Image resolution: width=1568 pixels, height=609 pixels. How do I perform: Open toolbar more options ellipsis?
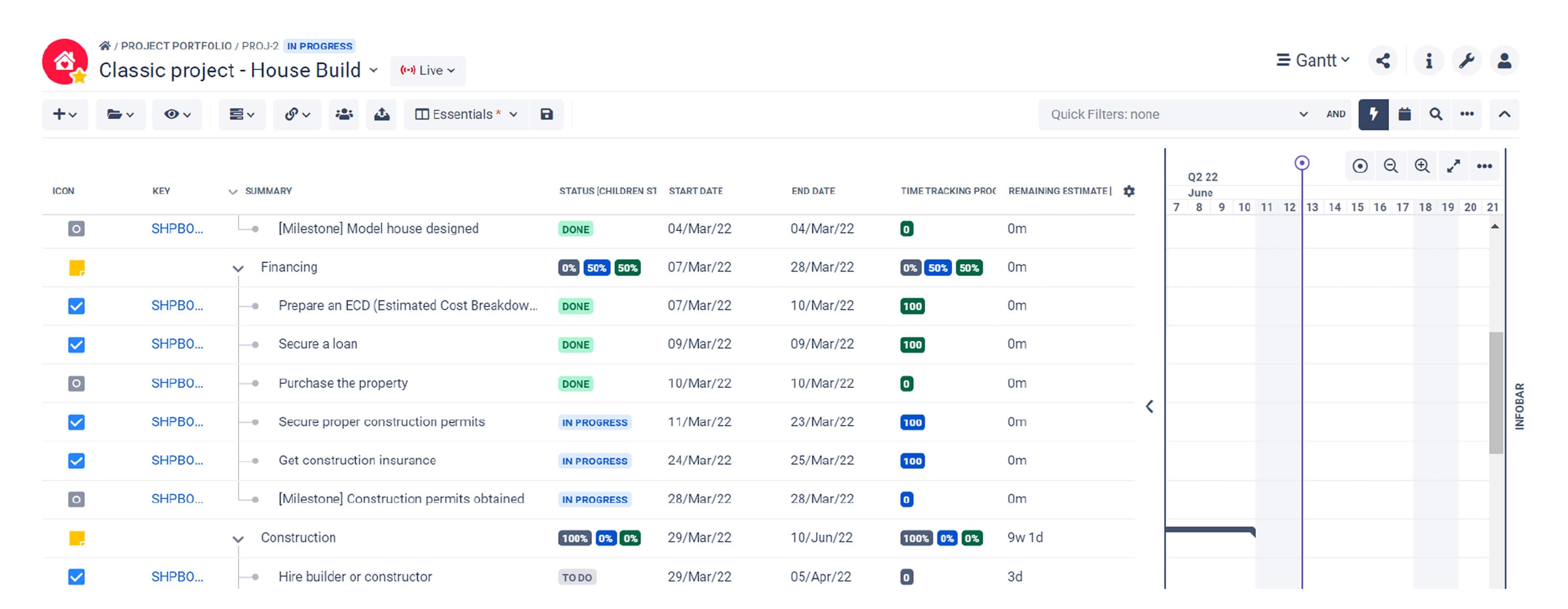(x=1467, y=114)
